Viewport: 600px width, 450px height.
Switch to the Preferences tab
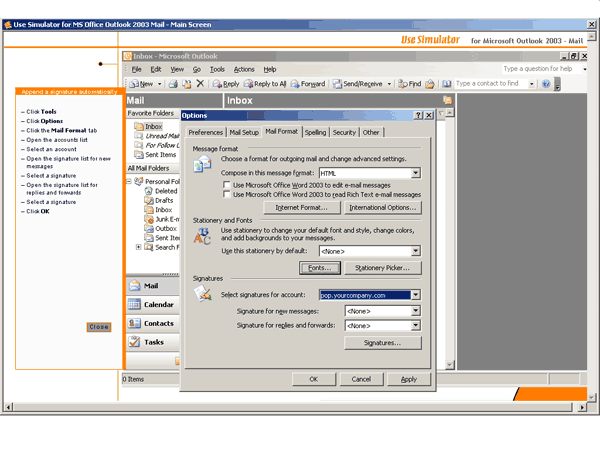pyautogui.click(x=205, y=132)
